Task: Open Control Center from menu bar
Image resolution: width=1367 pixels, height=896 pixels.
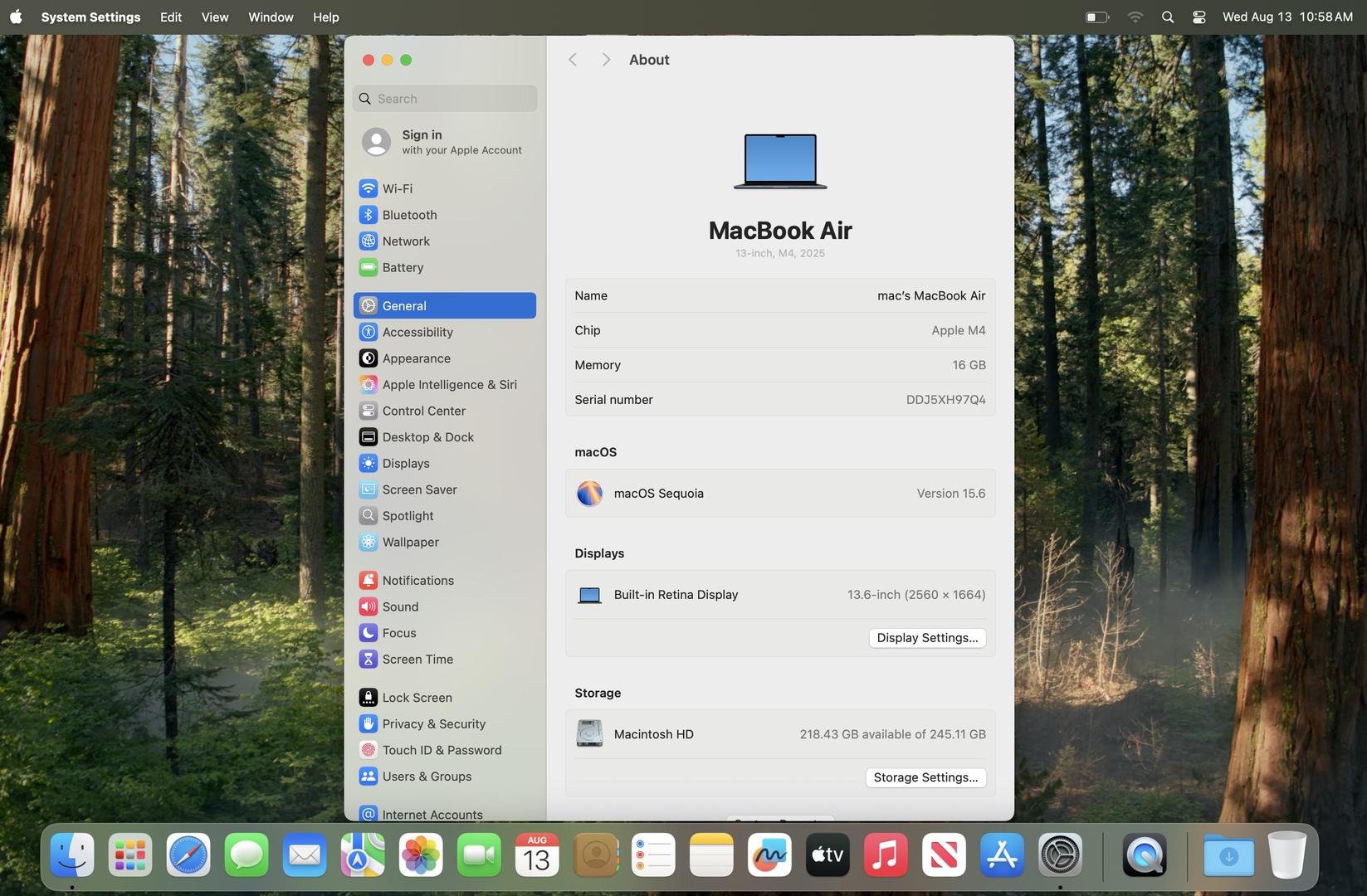Action: [1199, 17]
